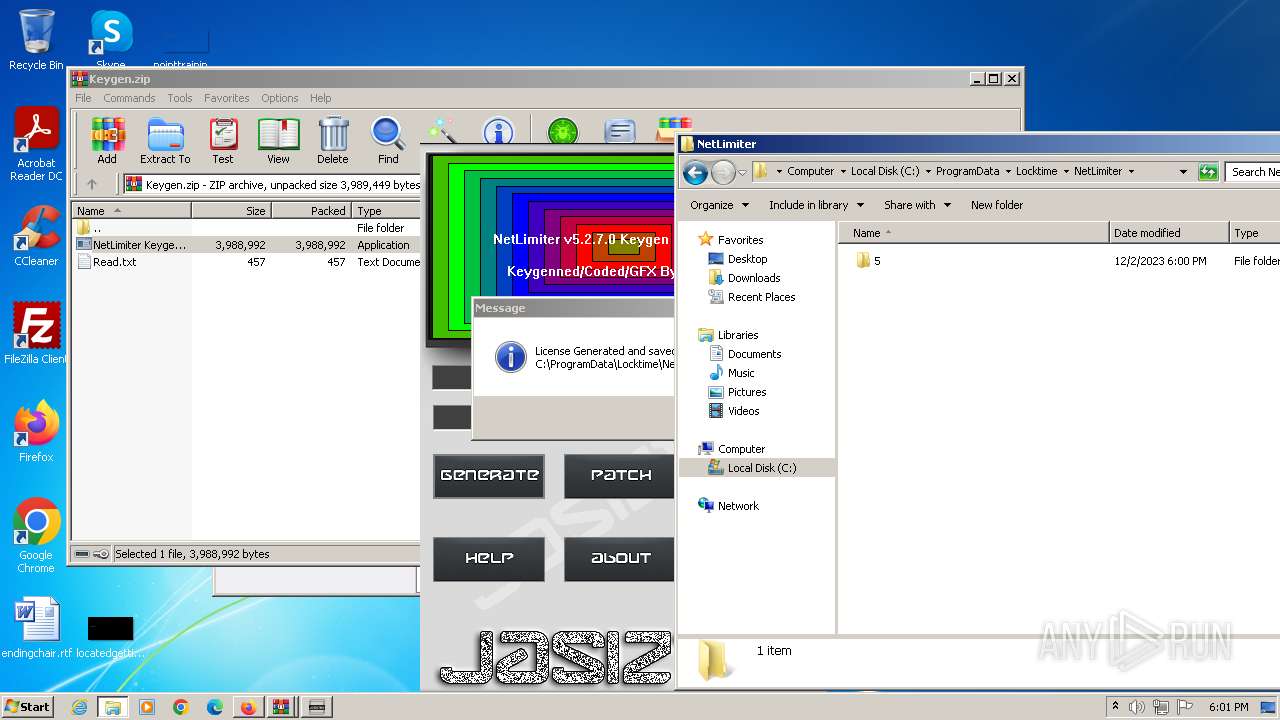Viewport: 1280px width, 720px height.
Task: Click Extract To in WinRAR toolbar
Action: [x=165, y=139]
